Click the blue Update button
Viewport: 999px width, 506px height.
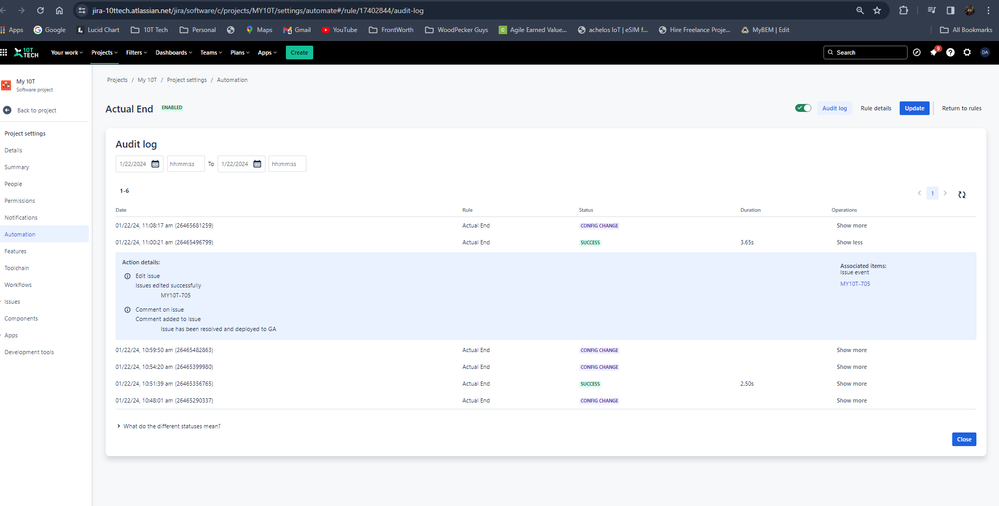click(914, 108)
